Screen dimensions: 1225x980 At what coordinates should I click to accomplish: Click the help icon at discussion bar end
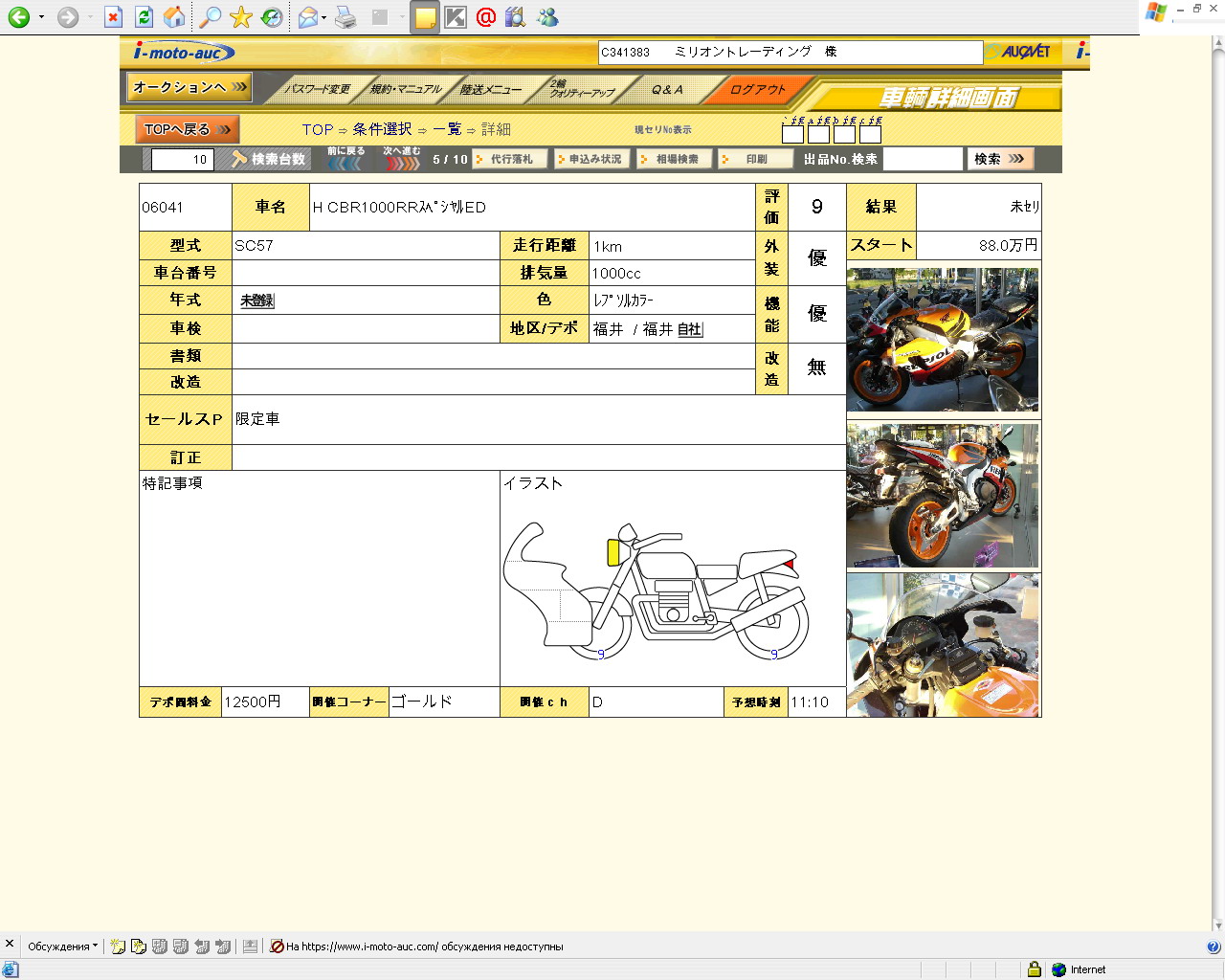click(1214, 947)
